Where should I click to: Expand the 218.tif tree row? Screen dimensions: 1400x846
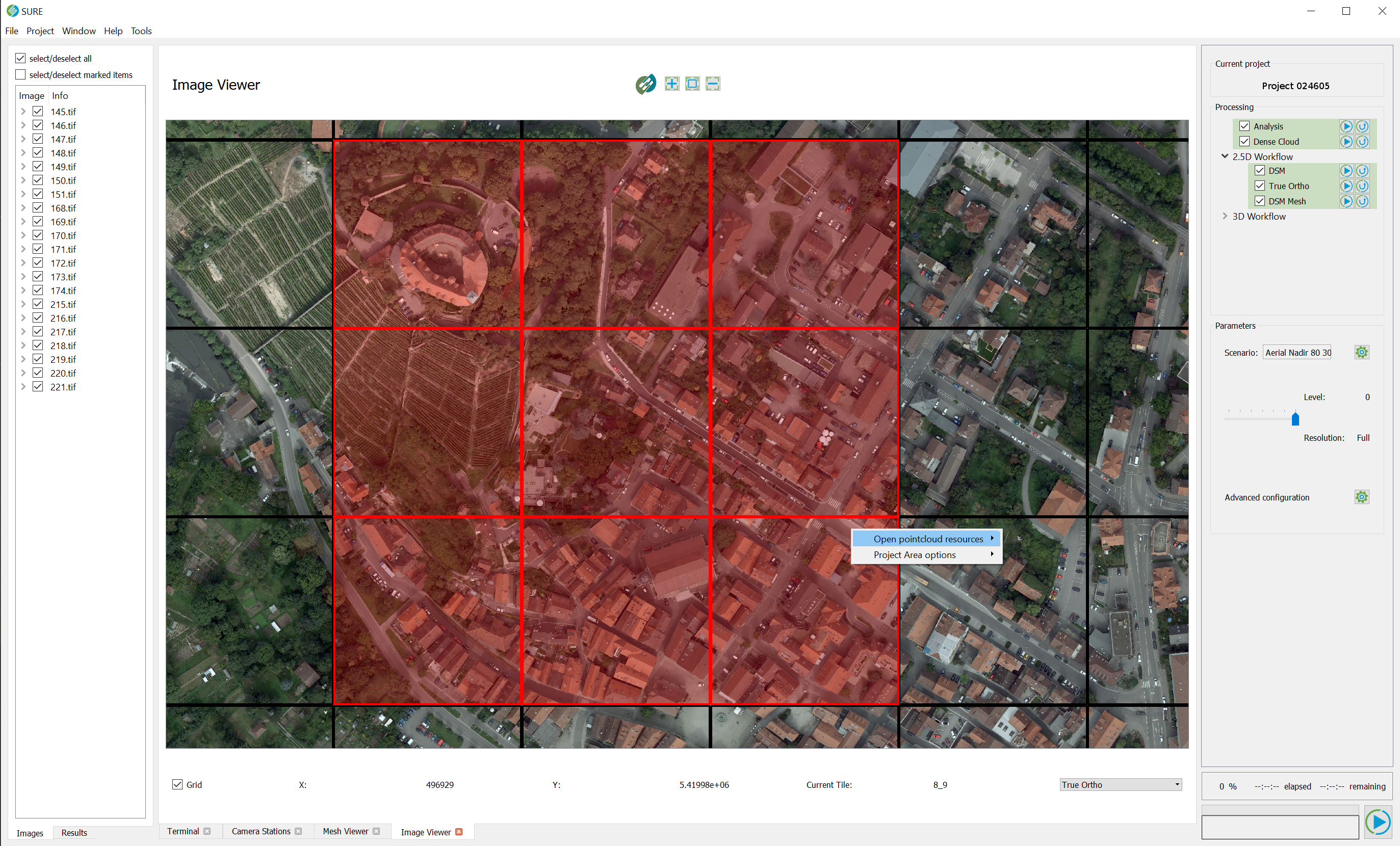coord(23,345)
